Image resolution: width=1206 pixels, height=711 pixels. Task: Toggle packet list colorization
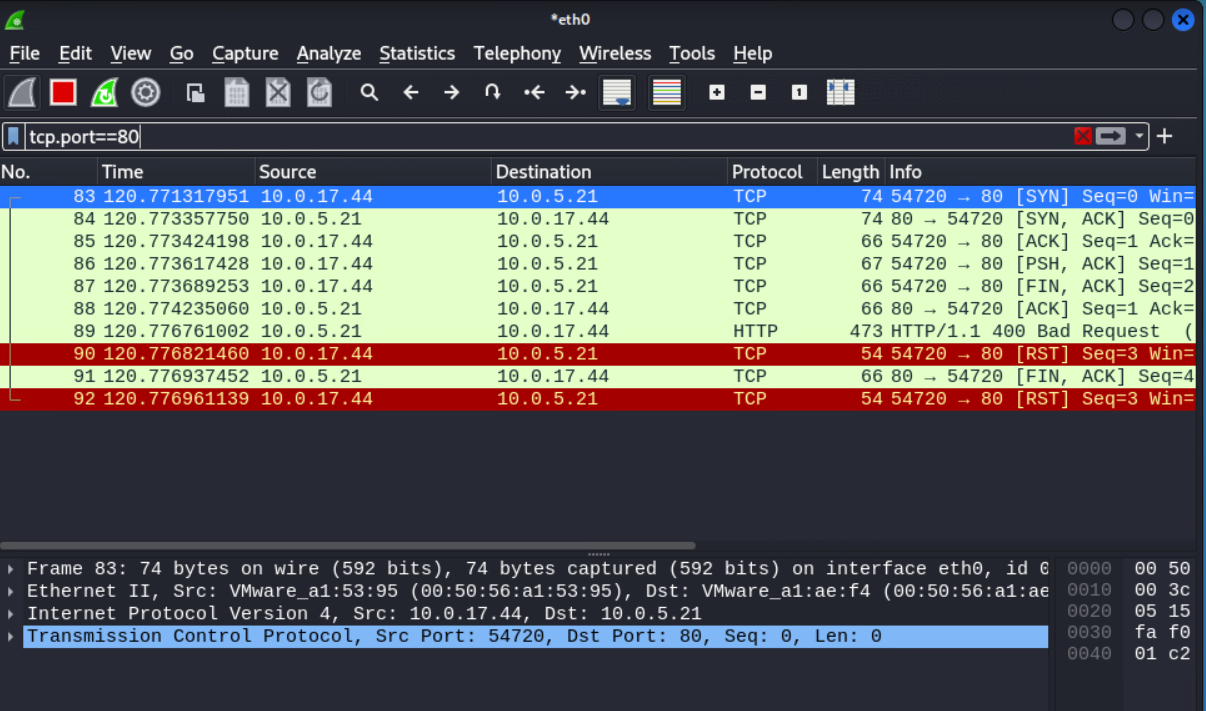click(x=666, y=93)
